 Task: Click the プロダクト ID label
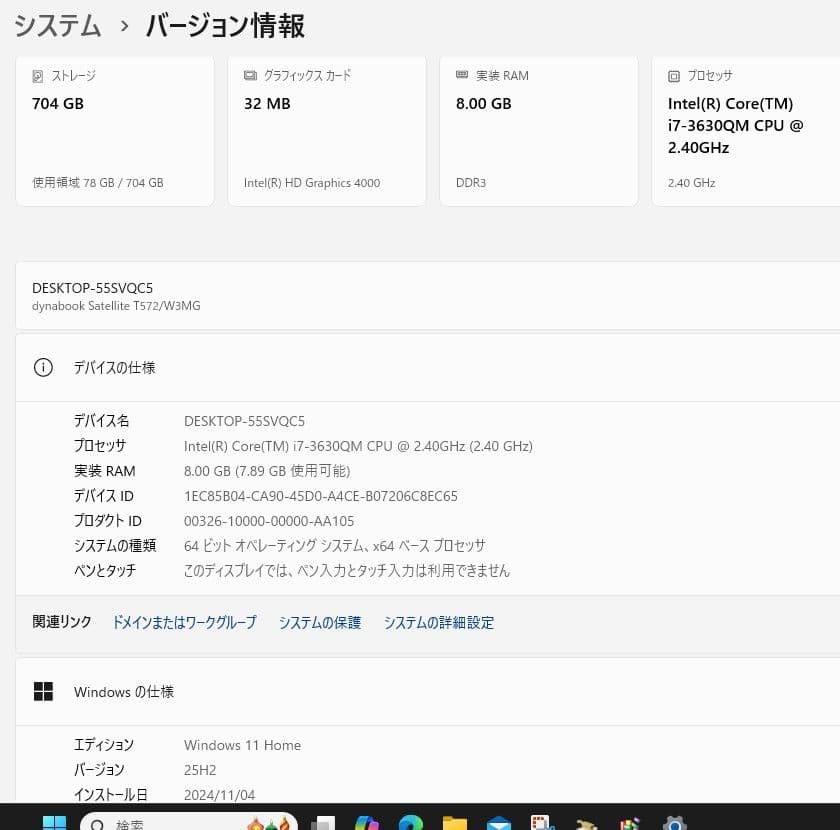click(x=108, y=521)
